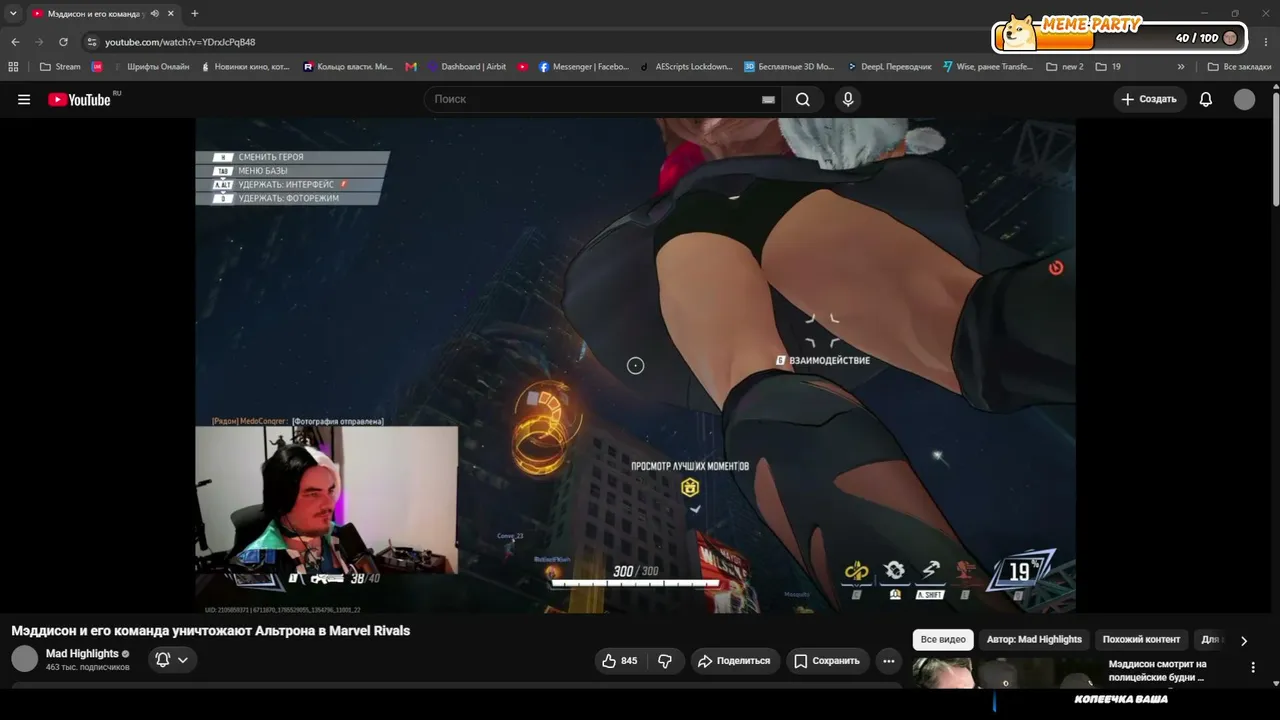1280x720 pixels.
Task: Like the video with 845 likes
Action: pyautogui.click(x=618, y=661)
